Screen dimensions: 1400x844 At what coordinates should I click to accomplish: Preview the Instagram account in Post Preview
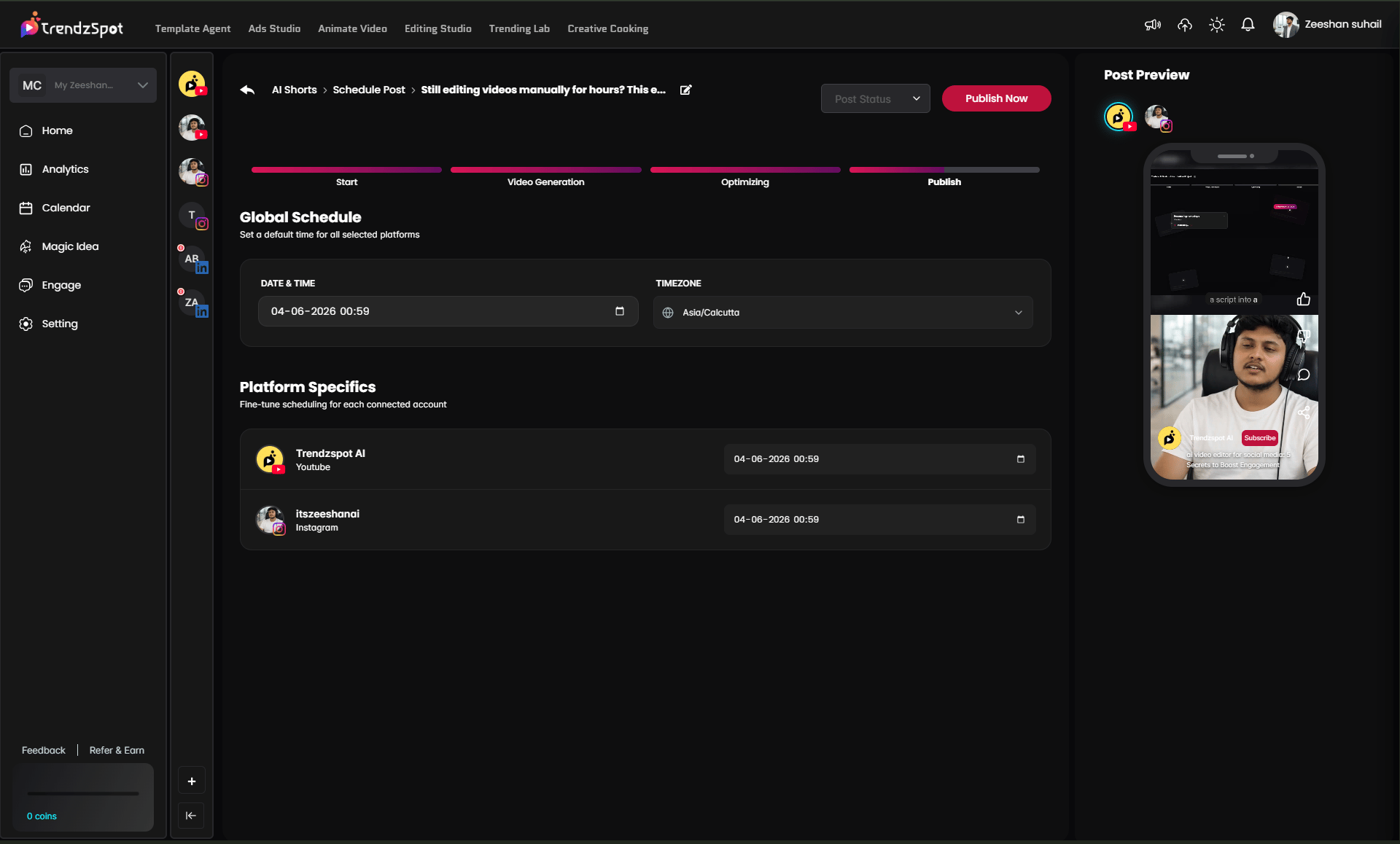[x=1157, y=117]
